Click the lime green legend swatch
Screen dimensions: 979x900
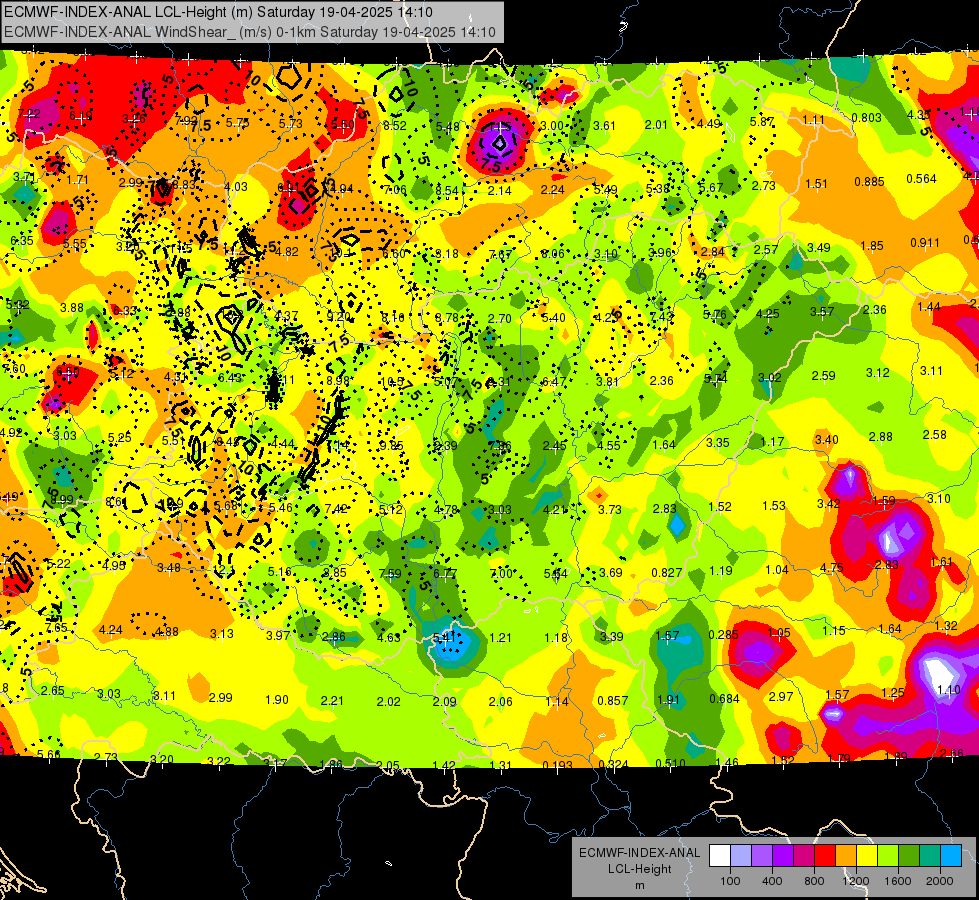pos(888,856)
